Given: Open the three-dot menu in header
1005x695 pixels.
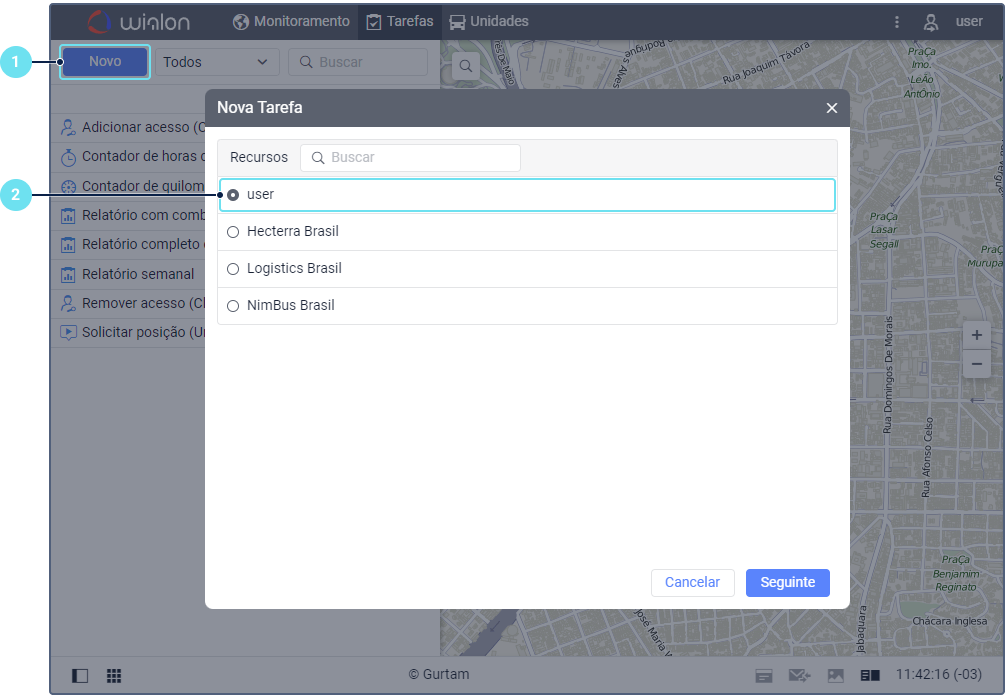Looking at the screenshot, I should coord(897,22).
